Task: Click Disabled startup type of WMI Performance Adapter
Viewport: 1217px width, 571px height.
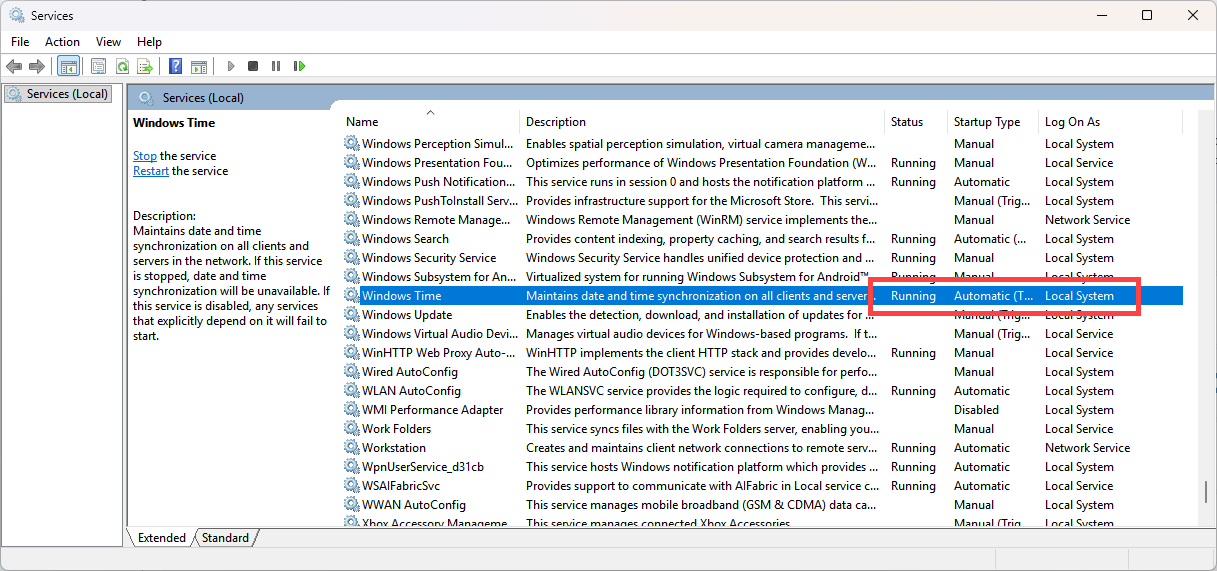Action: click(x=976, y=410)
